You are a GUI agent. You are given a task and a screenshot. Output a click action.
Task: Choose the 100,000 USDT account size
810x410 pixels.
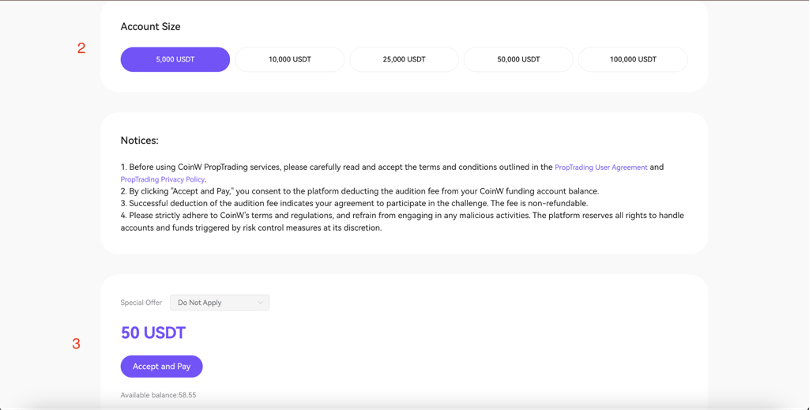(633, 59)
